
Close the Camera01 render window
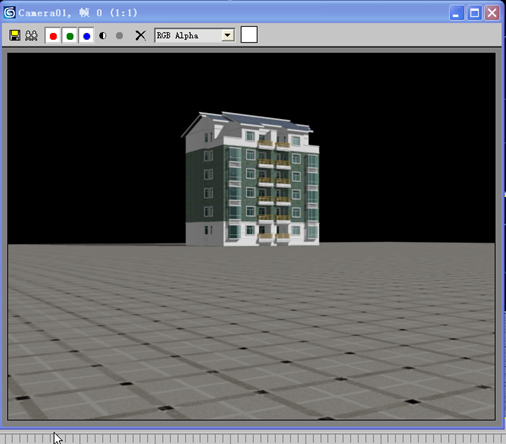[x=492, y=13]
